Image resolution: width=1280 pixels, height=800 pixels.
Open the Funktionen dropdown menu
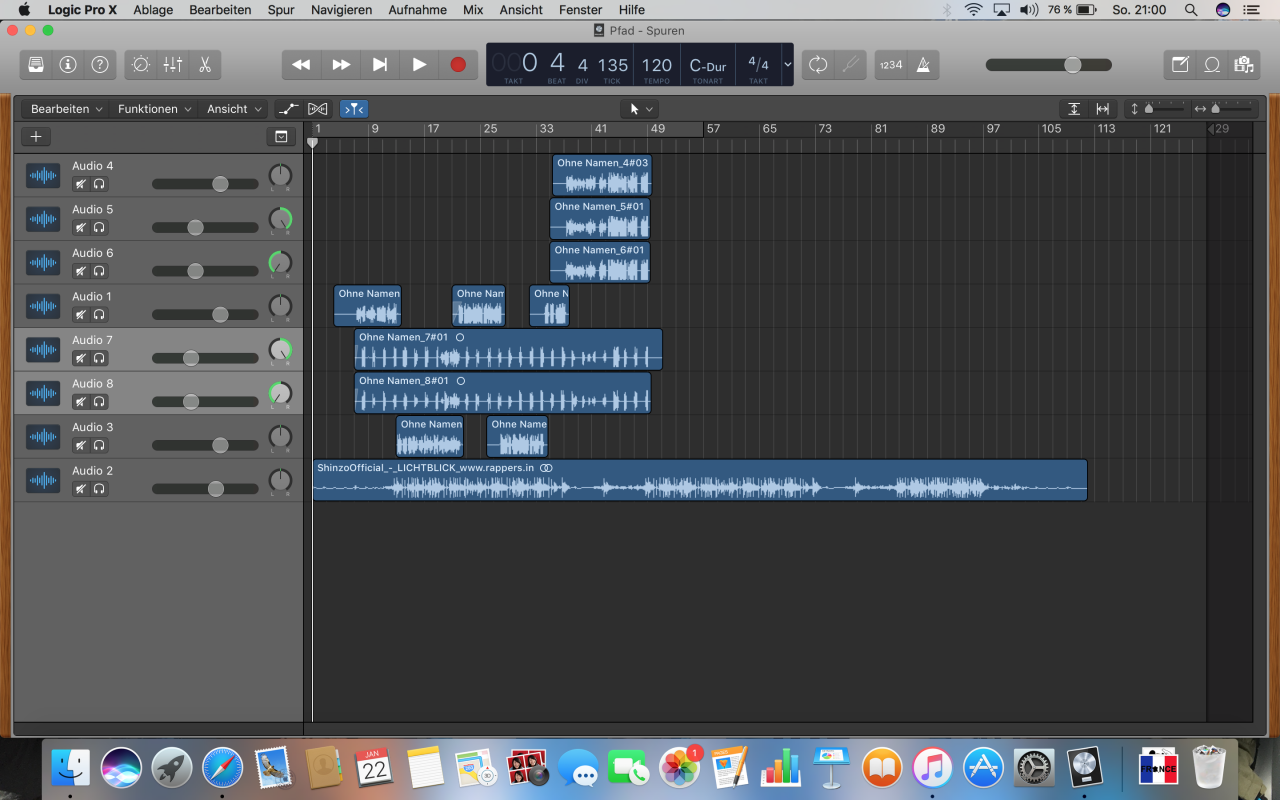pos(153,109)
